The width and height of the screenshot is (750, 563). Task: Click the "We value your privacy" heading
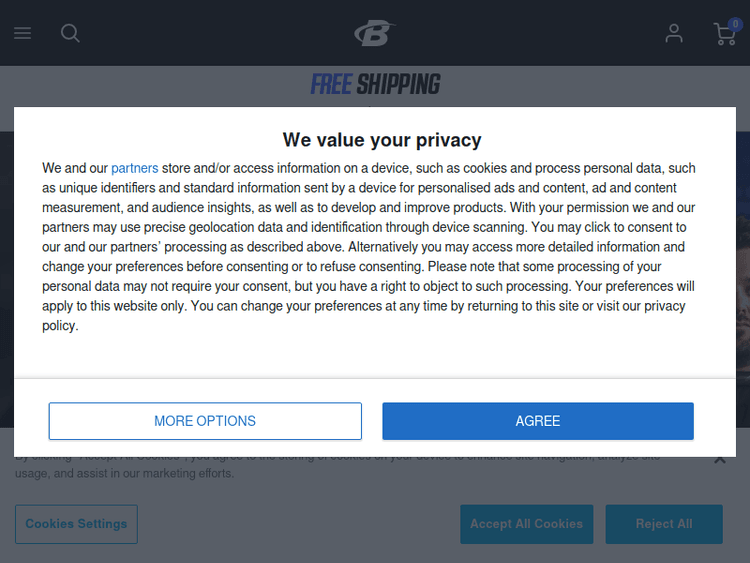coord(382,140)
